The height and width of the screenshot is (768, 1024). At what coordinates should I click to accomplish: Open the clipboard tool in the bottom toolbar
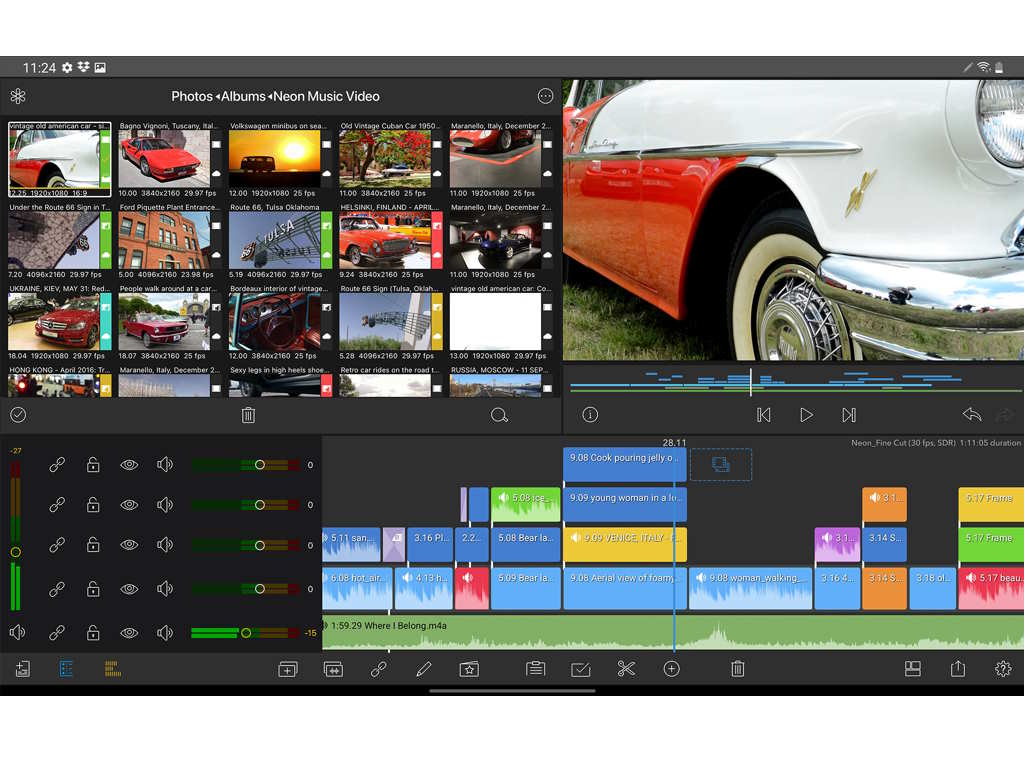(536, 669)
